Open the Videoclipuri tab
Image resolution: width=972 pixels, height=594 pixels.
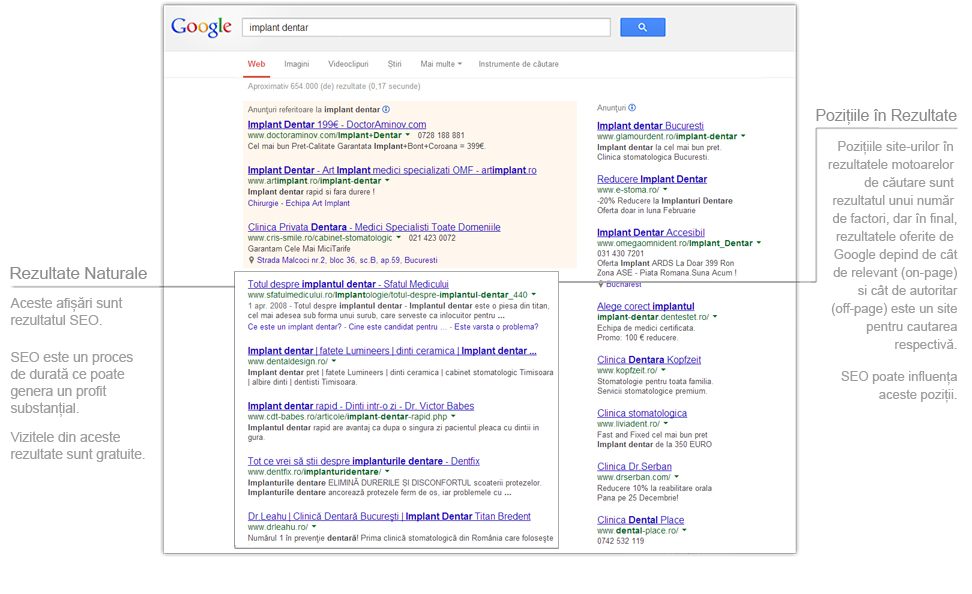(348, 64)
